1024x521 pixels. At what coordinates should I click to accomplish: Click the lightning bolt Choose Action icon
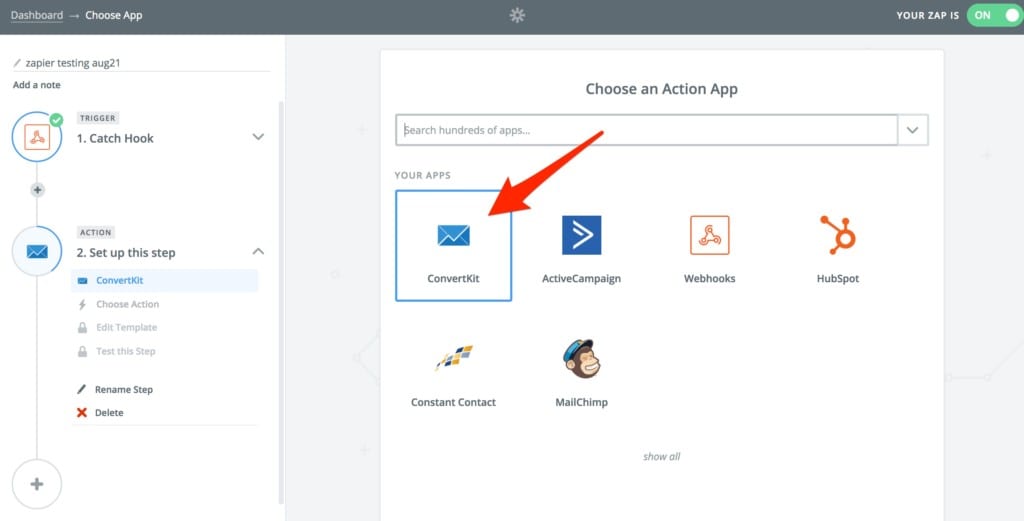(82, 304)
